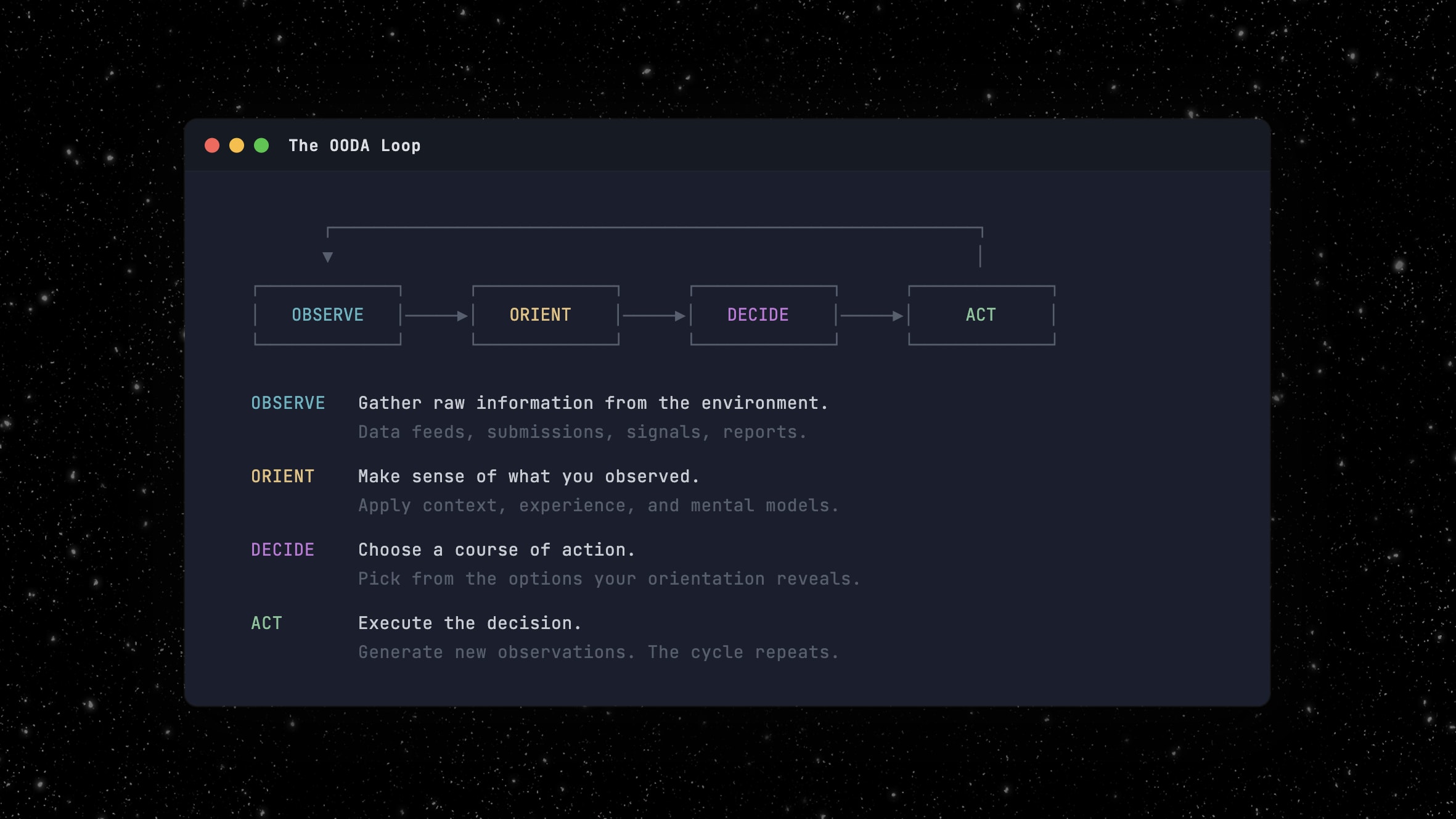Click the "Gather raw information" description line
The image size is (1456, 819).
coord(593,403)
